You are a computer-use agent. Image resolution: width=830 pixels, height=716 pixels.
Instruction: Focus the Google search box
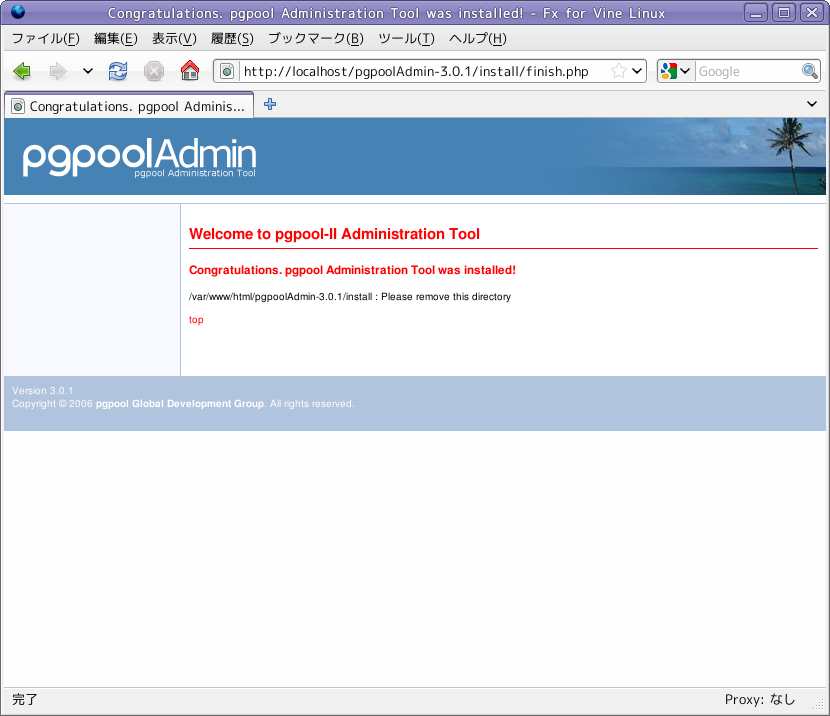click(748, 71)
